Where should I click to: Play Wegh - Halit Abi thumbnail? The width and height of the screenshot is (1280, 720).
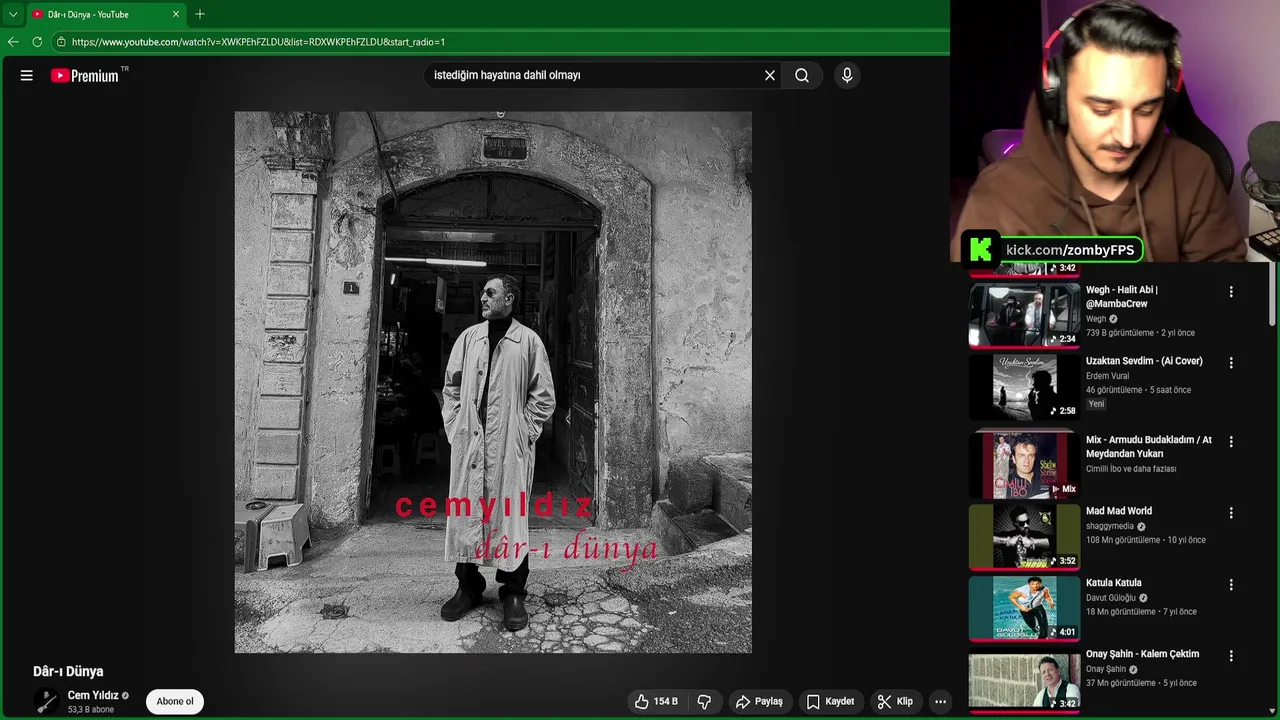pos(1024,315)
